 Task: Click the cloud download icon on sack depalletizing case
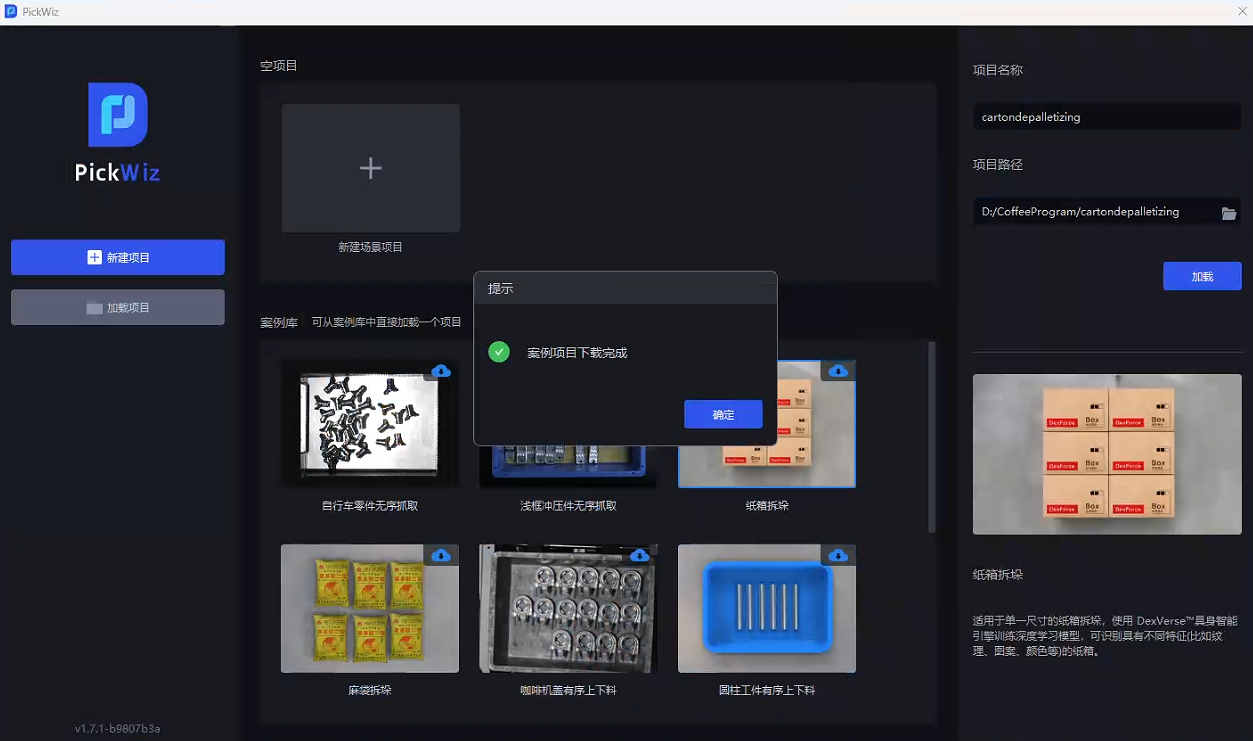pos(441,555)
